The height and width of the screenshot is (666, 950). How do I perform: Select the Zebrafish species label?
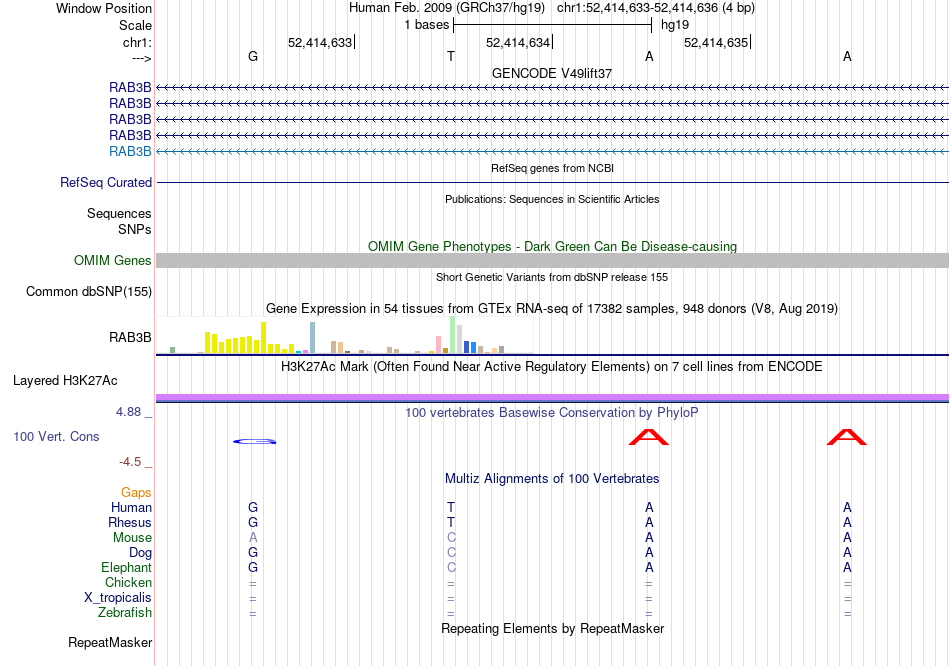[125, 613]
